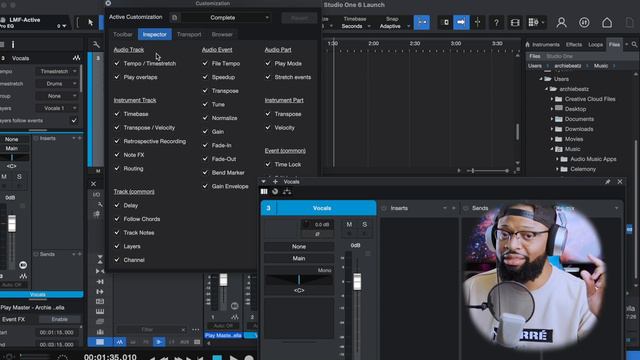Toggle Gain Envelope checkbox

[205, 187]
